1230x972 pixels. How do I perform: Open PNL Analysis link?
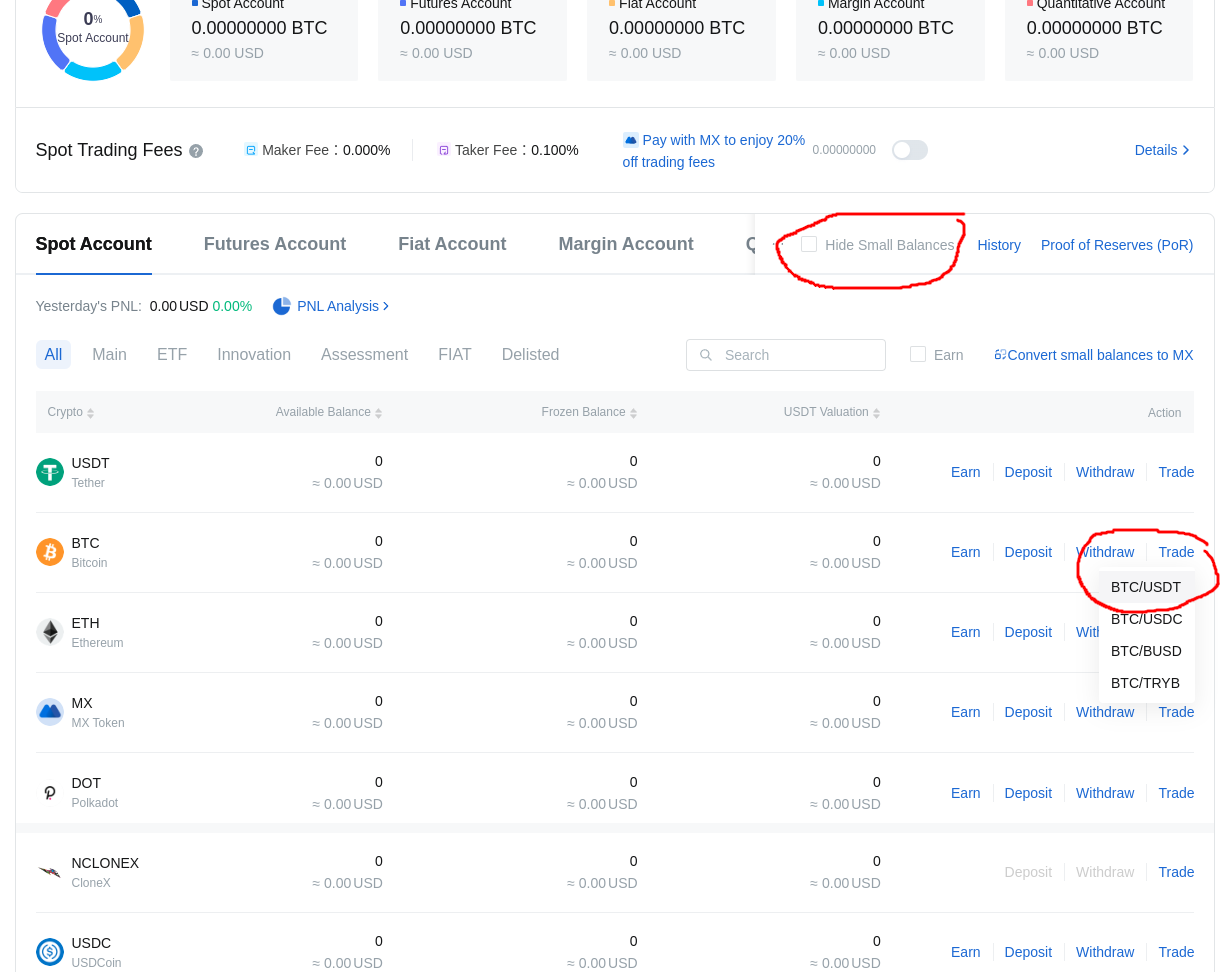tap(343, 306)
